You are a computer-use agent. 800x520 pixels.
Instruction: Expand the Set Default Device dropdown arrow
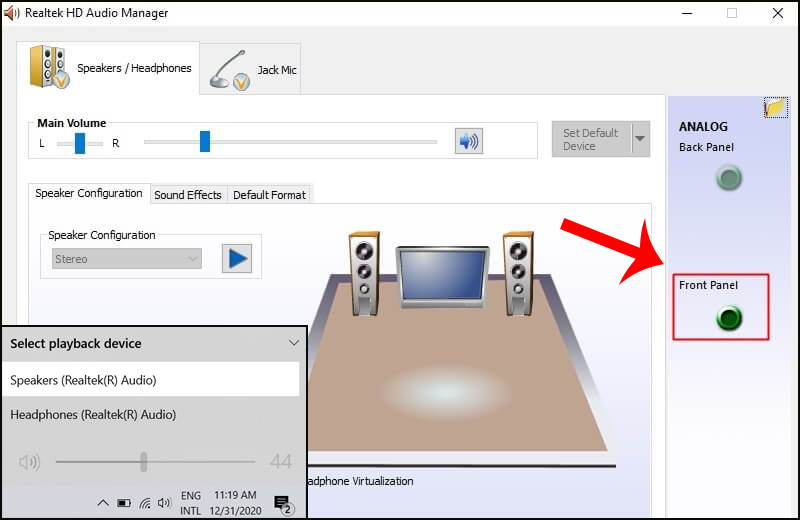[640, 139]
